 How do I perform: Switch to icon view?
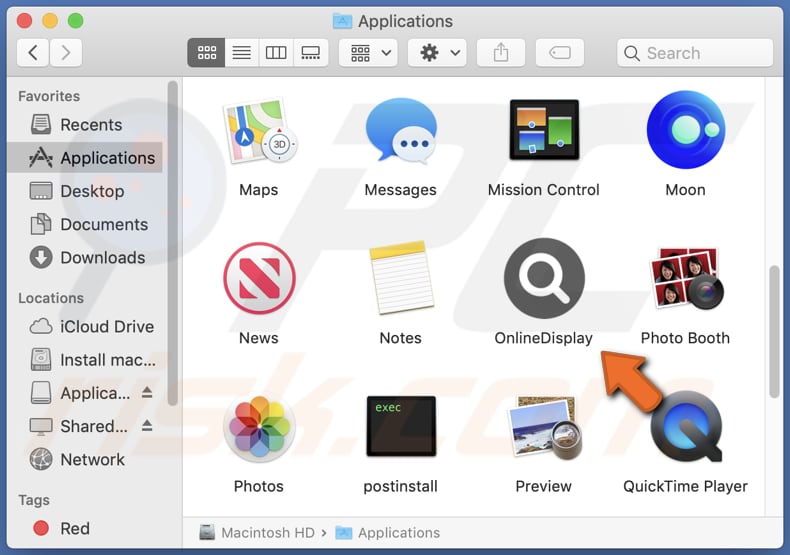click(207, 53)
